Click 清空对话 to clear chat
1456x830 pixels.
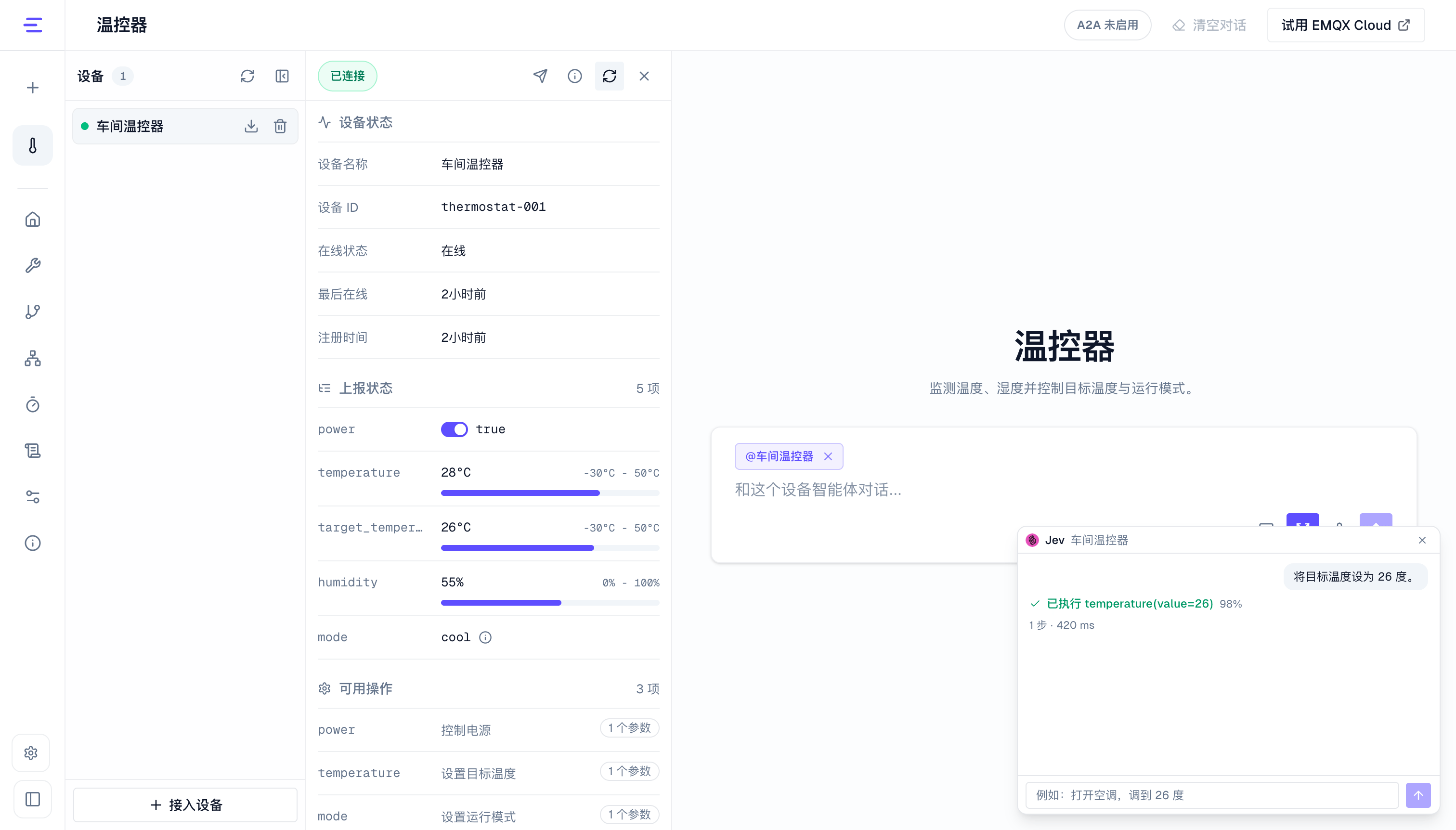(x=1209, y=25)
